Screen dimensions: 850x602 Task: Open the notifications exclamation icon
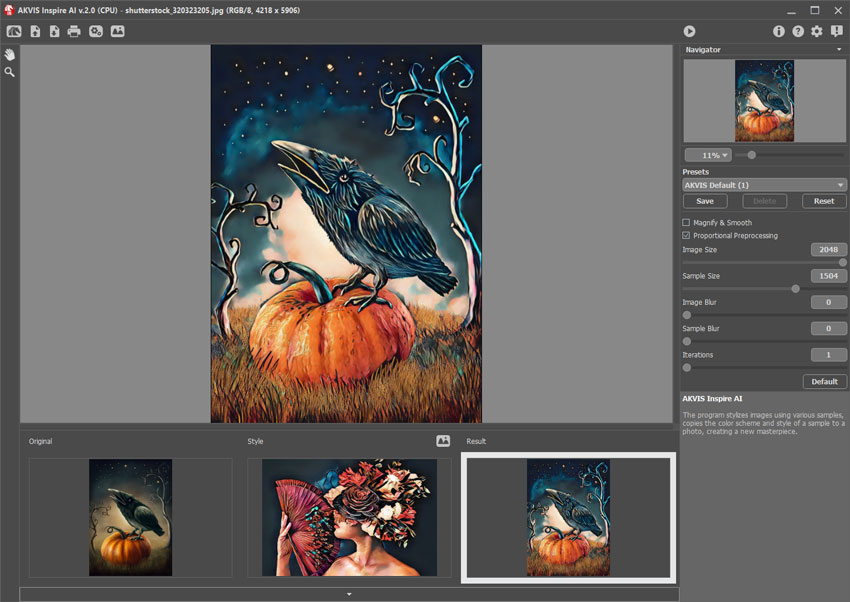pyautogui.click(x=837, y=31)
